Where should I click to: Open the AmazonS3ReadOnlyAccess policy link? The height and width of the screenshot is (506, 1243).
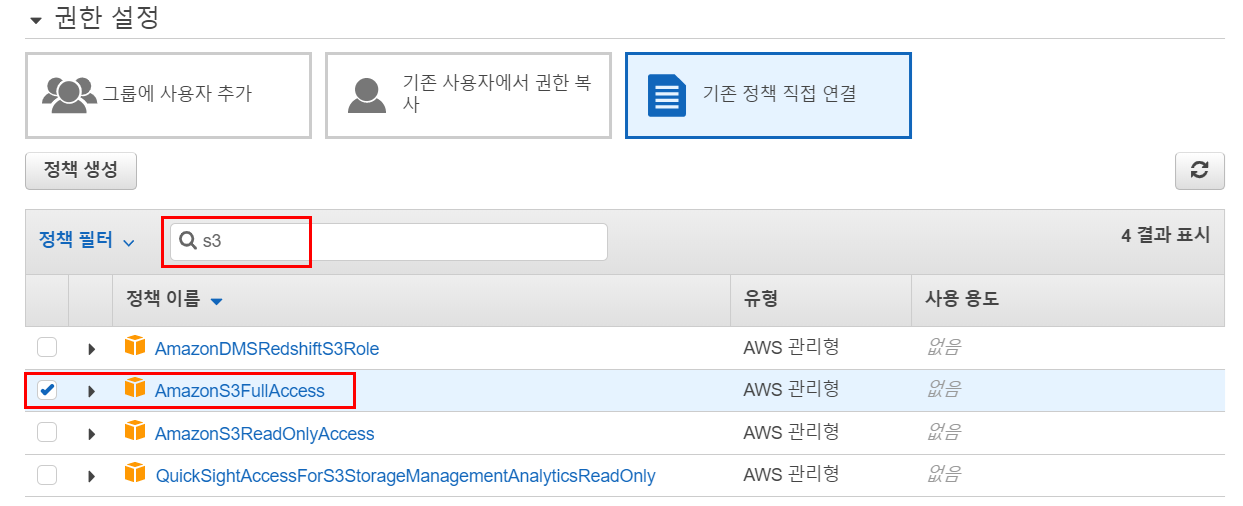[x=265, y=434]
